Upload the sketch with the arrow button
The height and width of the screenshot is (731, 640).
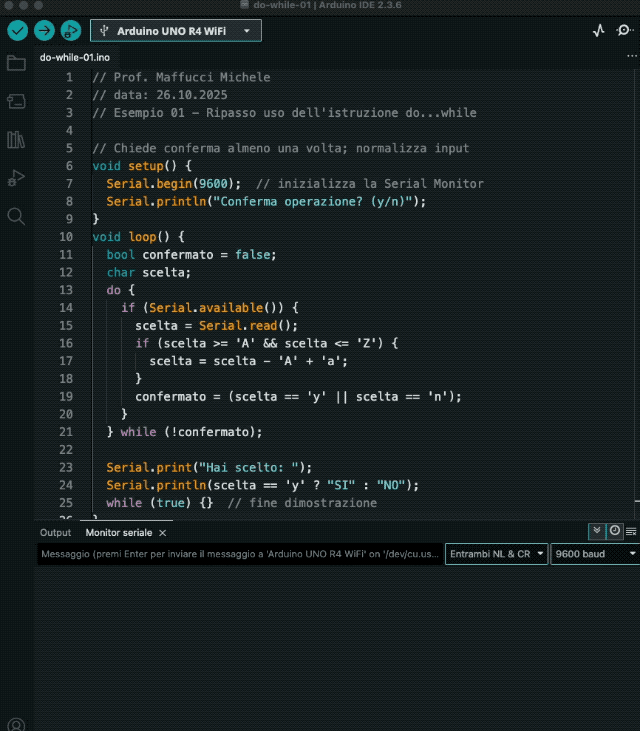click(x=44, y=31)
